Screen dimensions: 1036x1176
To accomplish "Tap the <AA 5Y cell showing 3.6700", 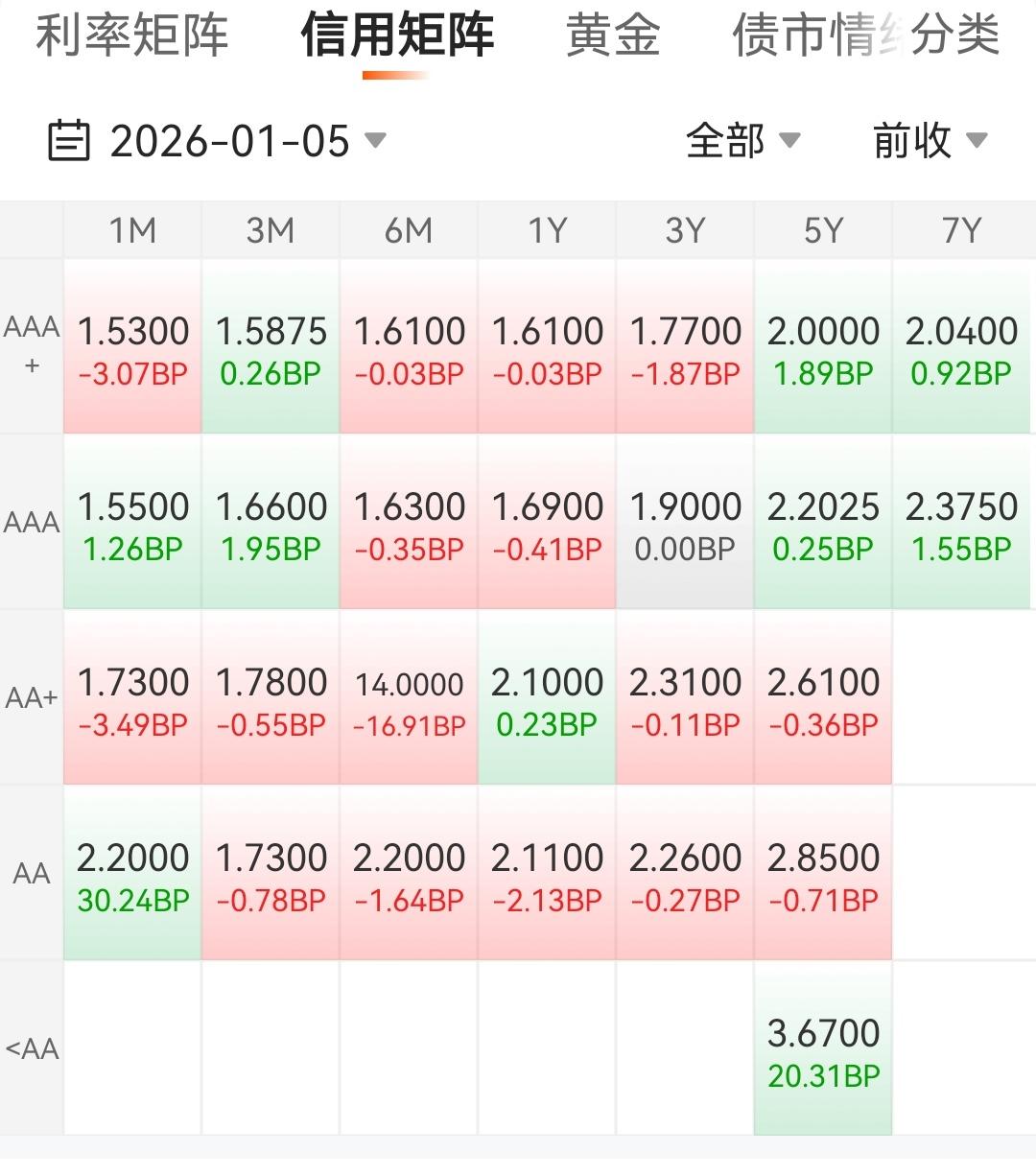I will tap(823, 1048).
